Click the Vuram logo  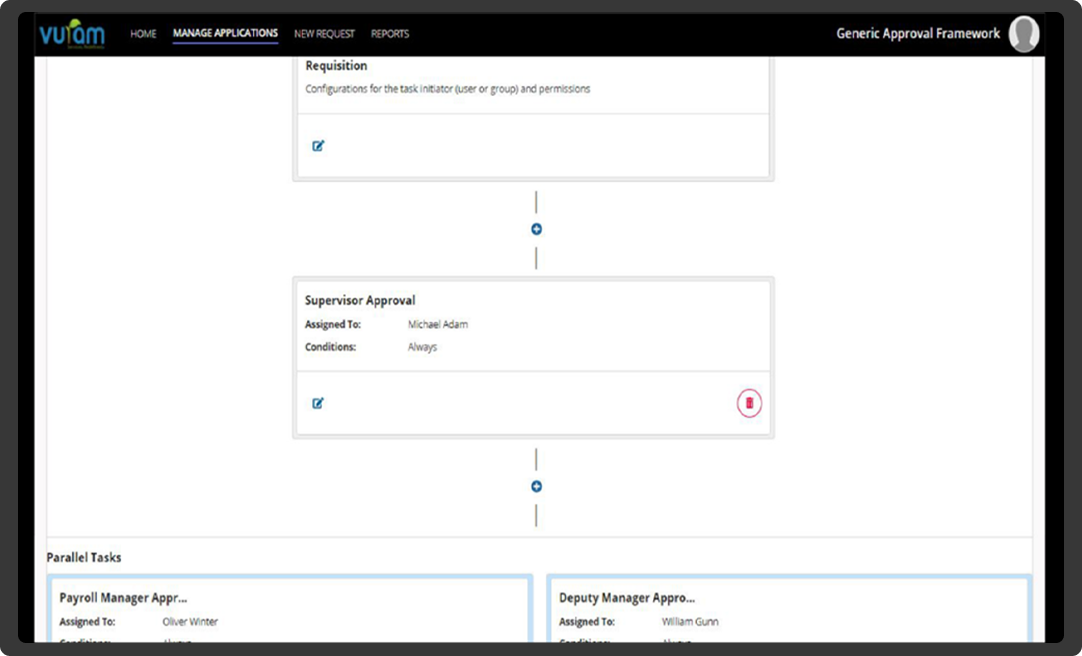click(x=71, y=34)
